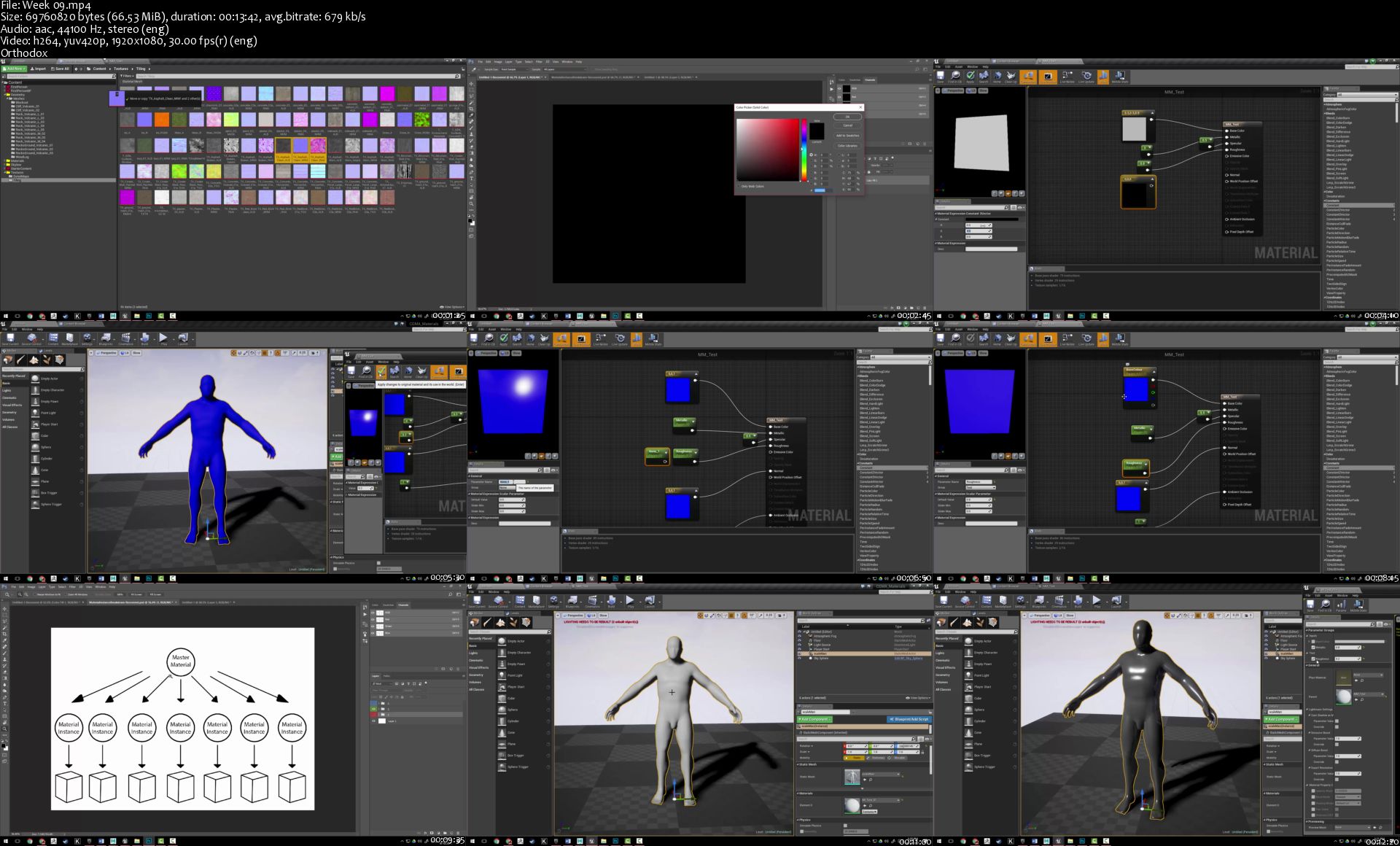Click Color Libraries in Color Picker
This screenshot has height=846, width=1400.
point(847,146)
